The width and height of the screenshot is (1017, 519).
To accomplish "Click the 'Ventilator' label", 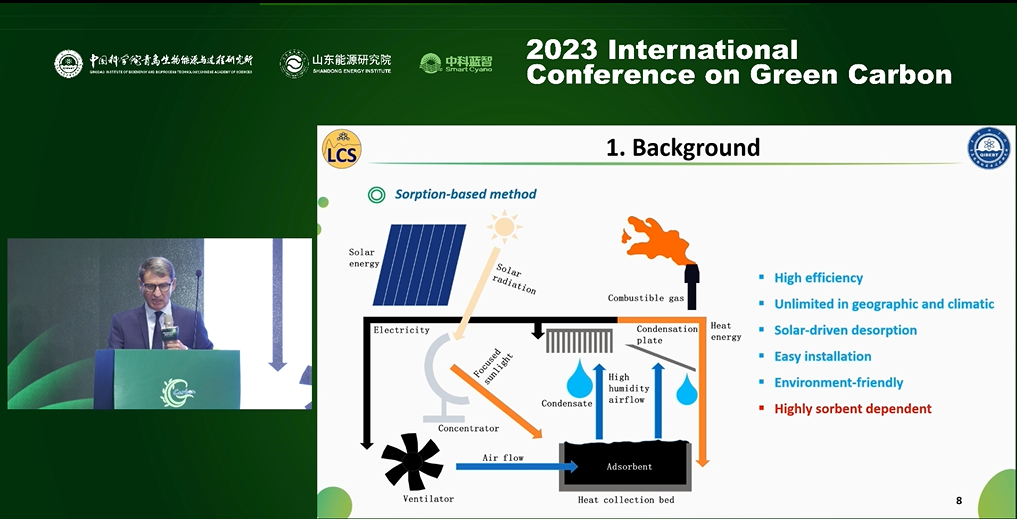I will pos(428,499).
